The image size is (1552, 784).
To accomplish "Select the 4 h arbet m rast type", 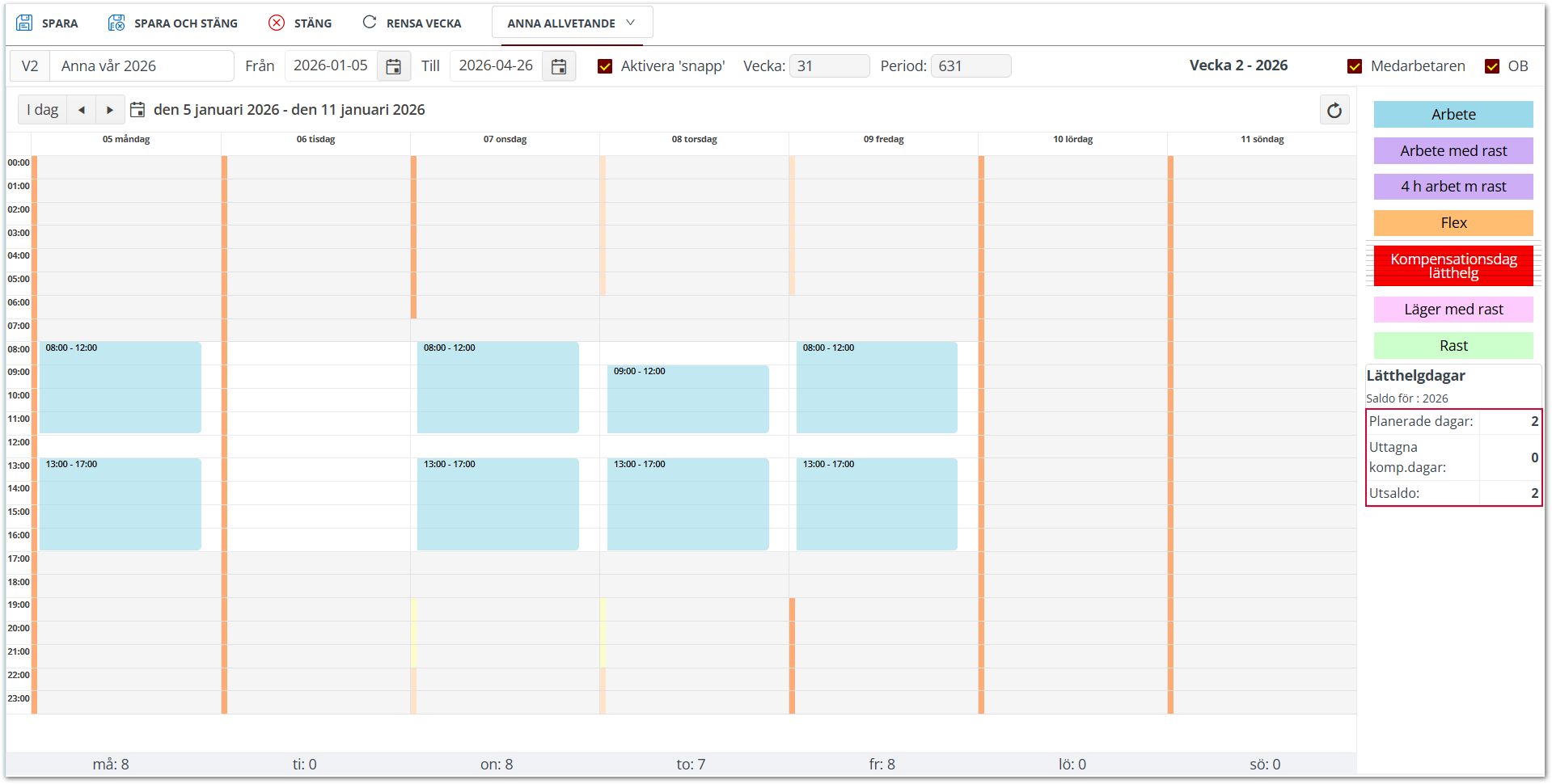I will (x=1453, y=187).
